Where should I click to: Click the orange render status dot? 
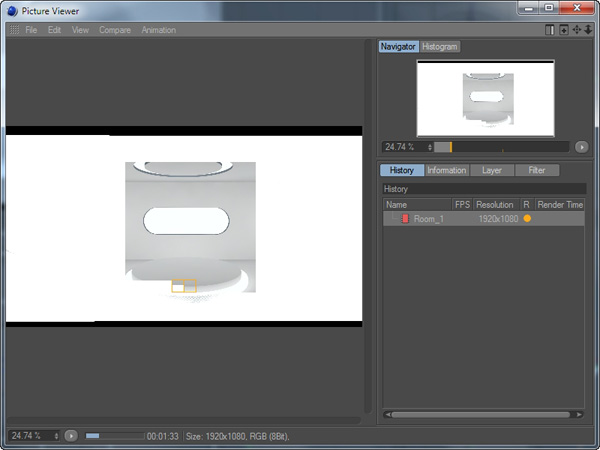[527, 218]
